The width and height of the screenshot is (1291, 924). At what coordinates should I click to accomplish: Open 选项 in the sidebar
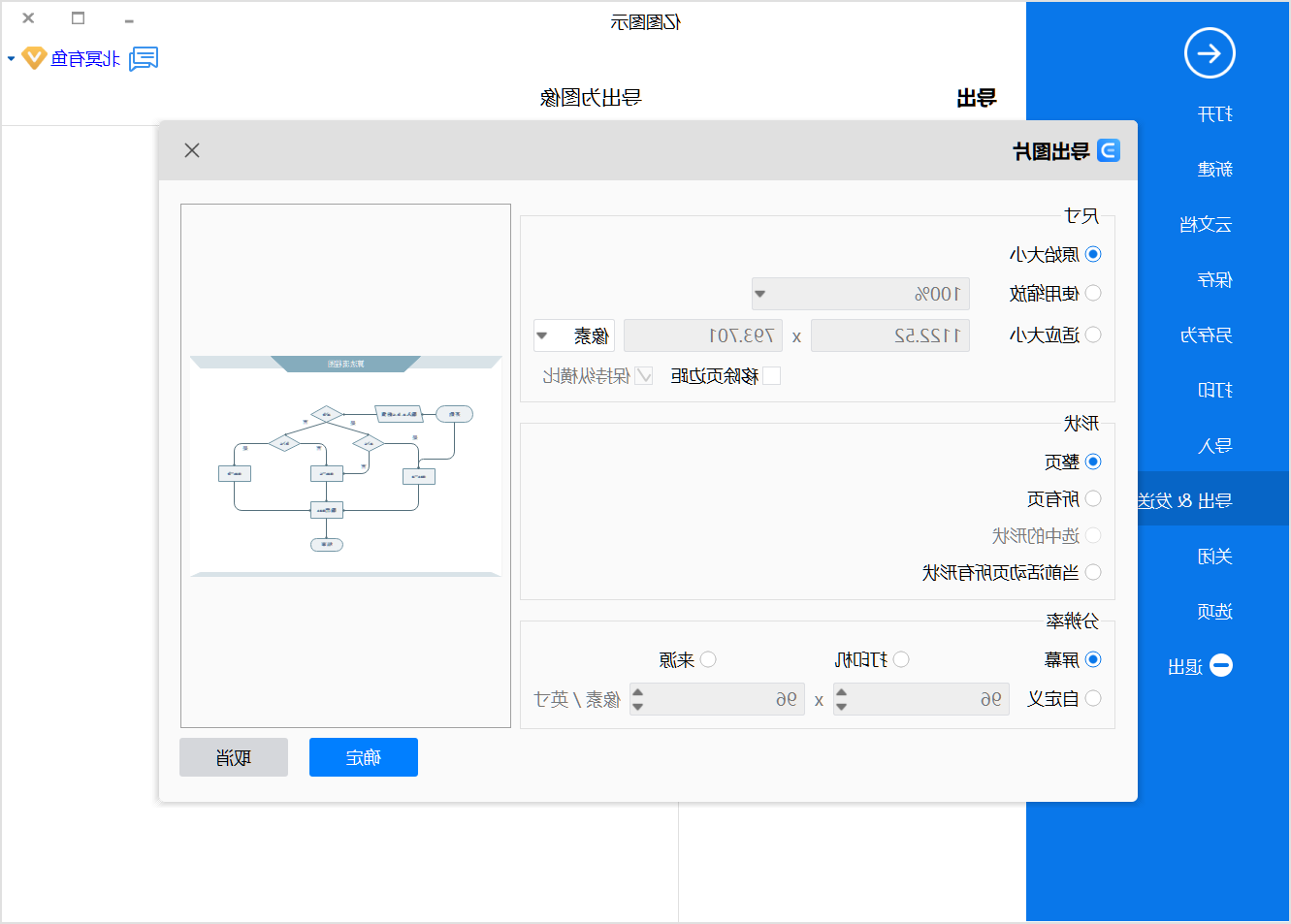click(1214, 612)
